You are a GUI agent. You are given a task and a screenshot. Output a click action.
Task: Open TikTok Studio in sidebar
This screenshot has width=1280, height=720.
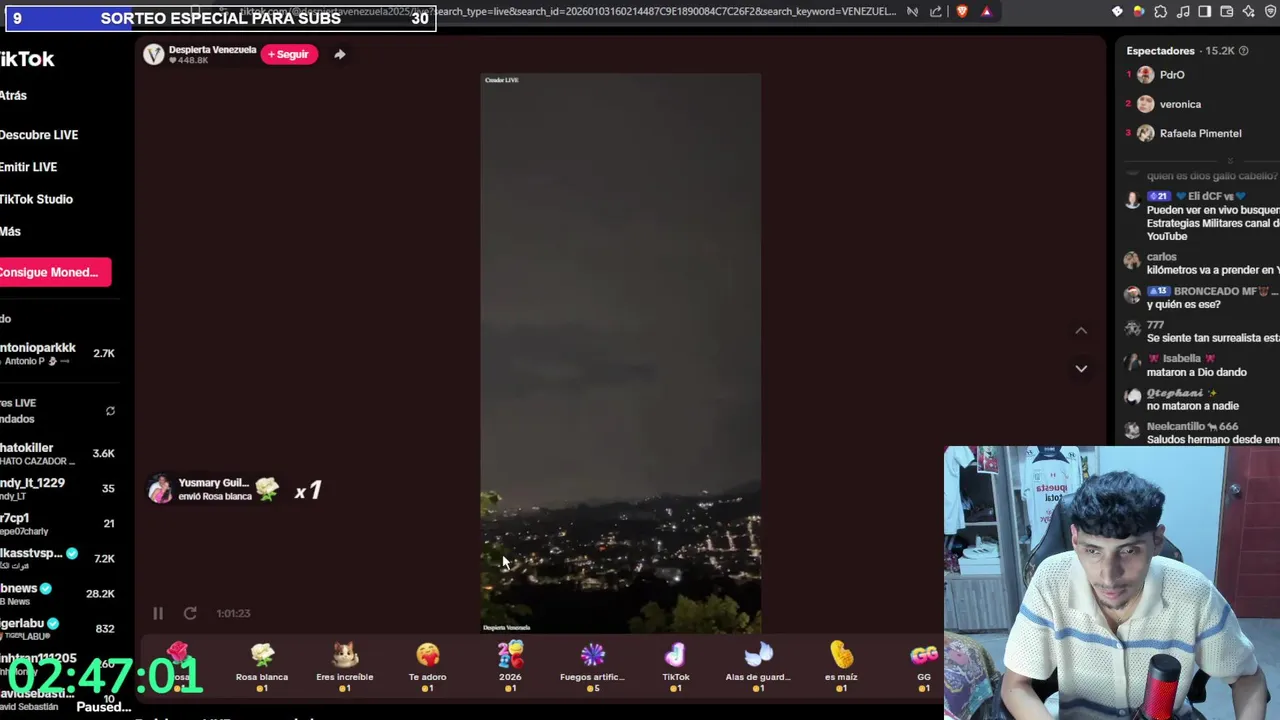[36, 199]
